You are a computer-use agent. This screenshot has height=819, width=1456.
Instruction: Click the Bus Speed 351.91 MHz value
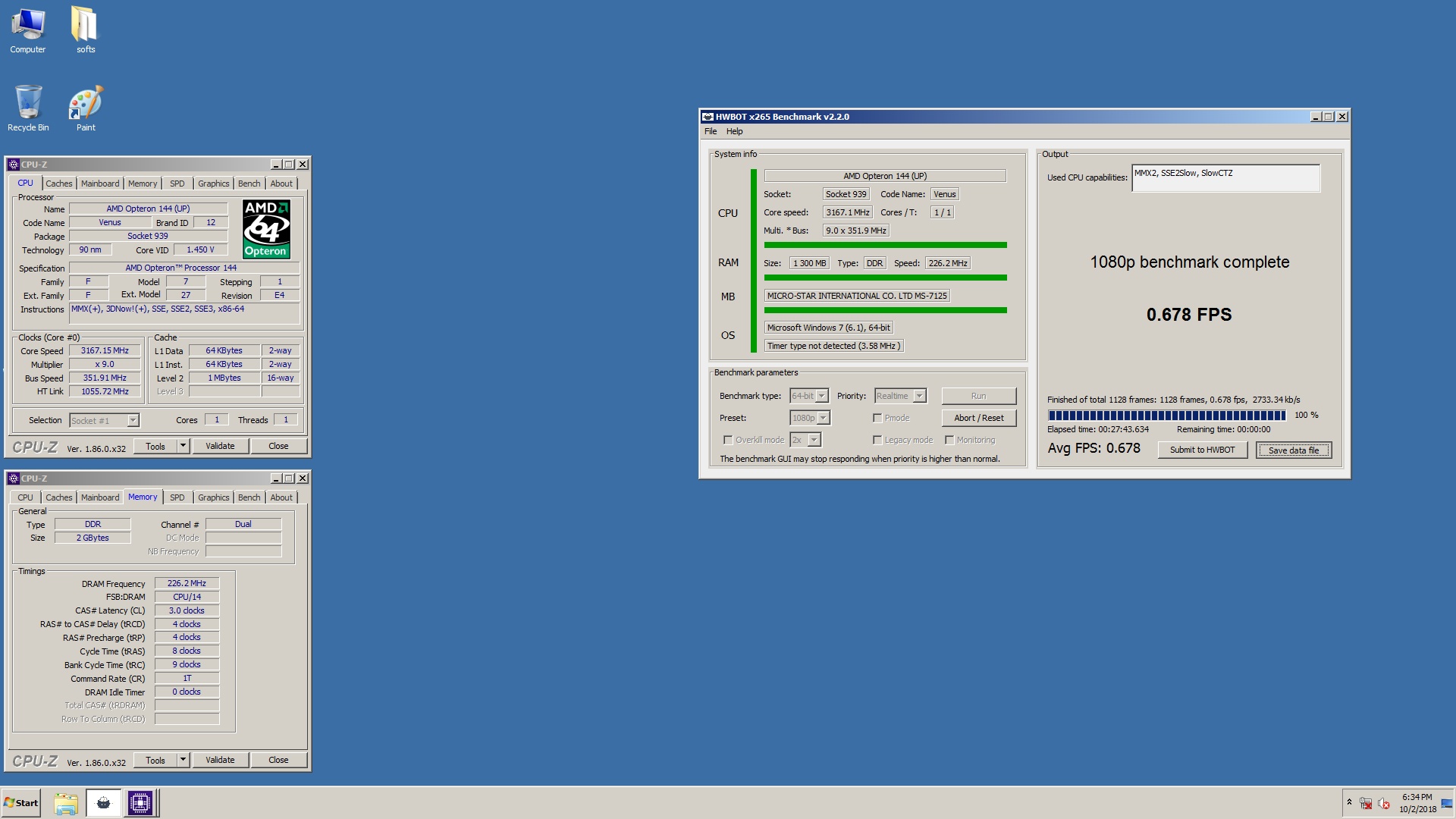(105, 378)
